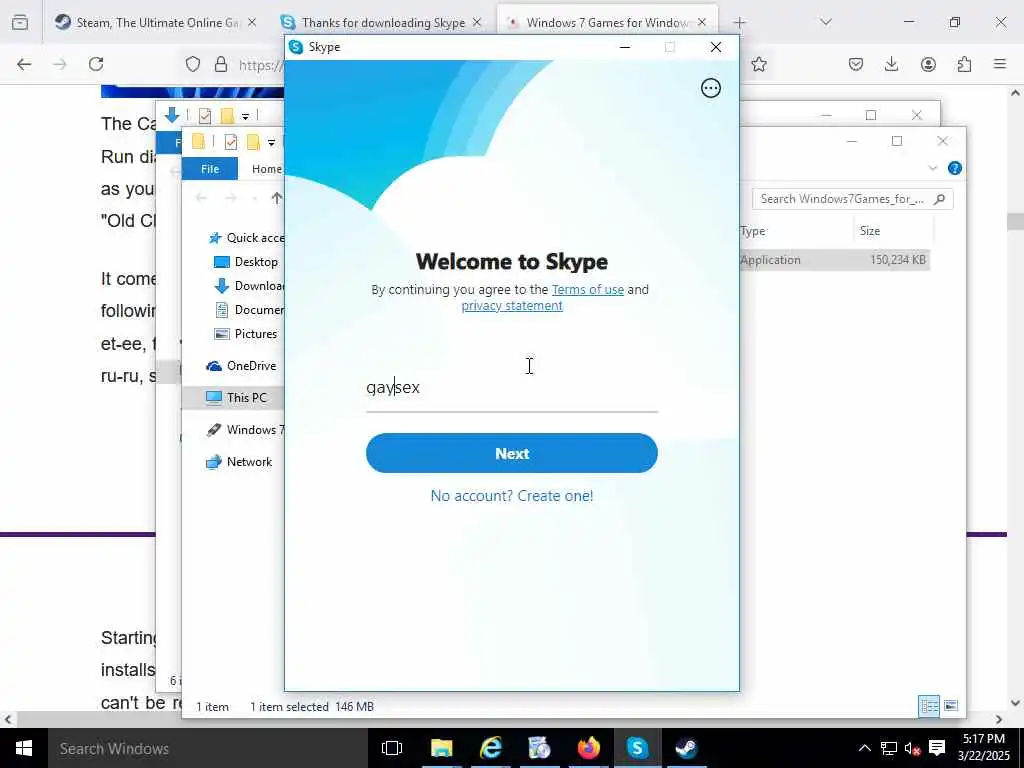Open the Firefox list all tabs dropdown
This screenshot has width=1024, height=768.
tap(825, 22)
